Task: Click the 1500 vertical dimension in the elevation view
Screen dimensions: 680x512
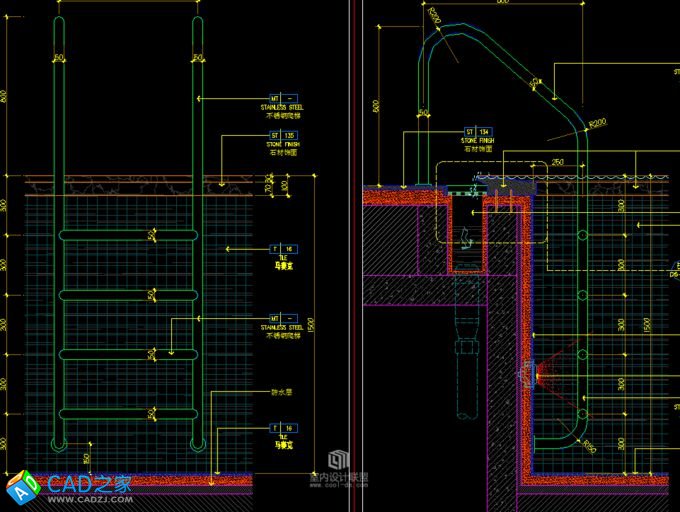Action: (x=312, y=325)
